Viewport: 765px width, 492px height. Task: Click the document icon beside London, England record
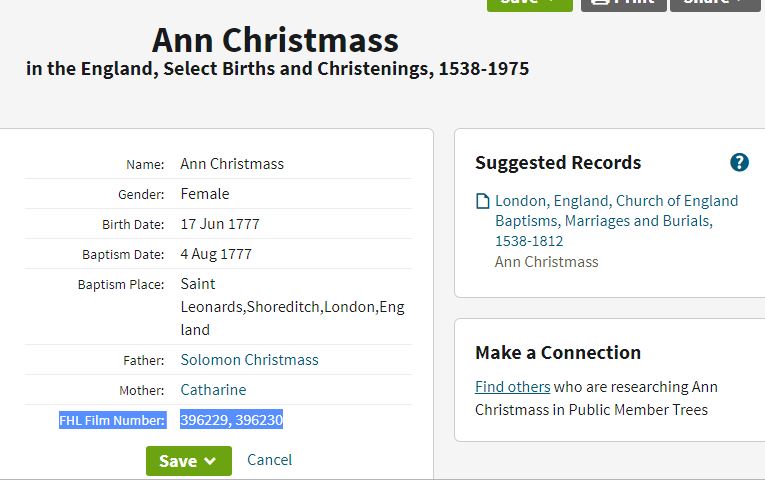click(x=483, y=201)
